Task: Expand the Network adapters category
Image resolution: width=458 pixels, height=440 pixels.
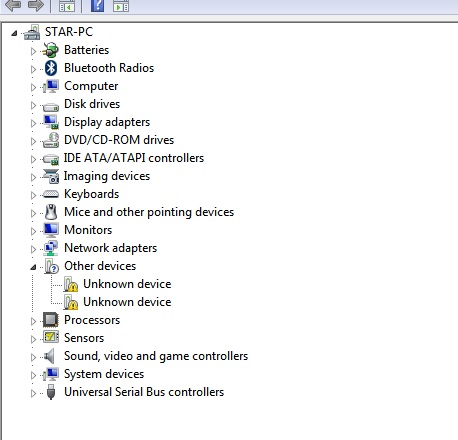Action: tap(33, 249)
